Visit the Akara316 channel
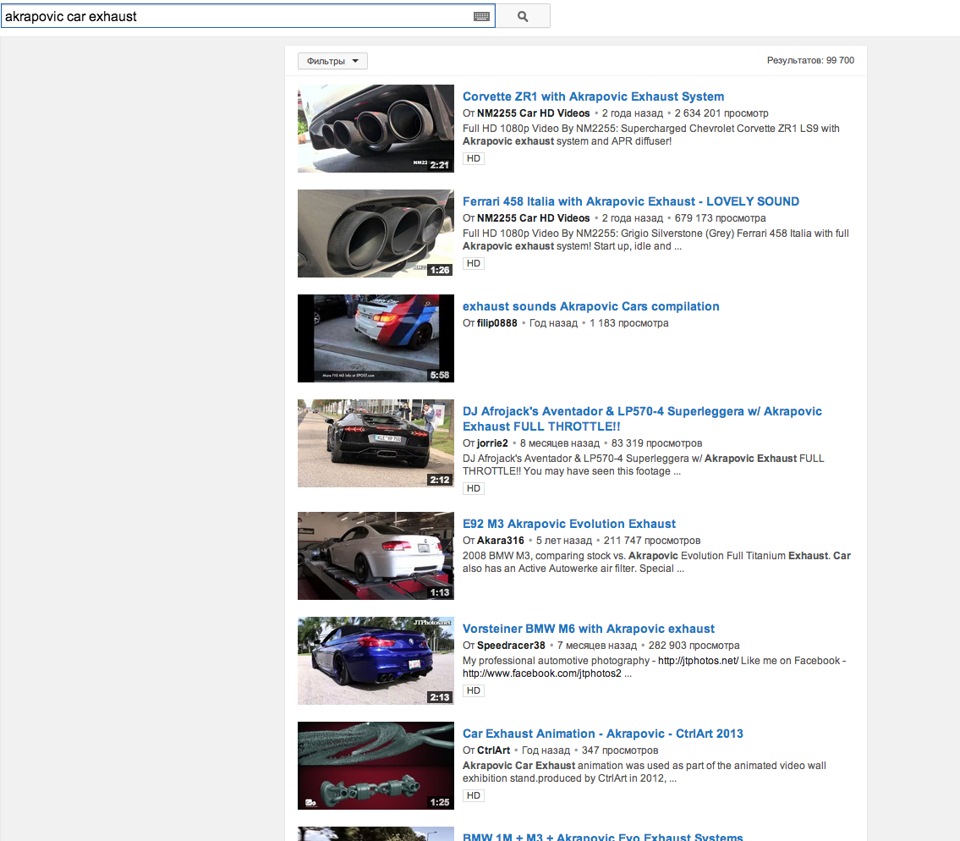The height and width of the screenshot is (841, 960). [501, 540]
